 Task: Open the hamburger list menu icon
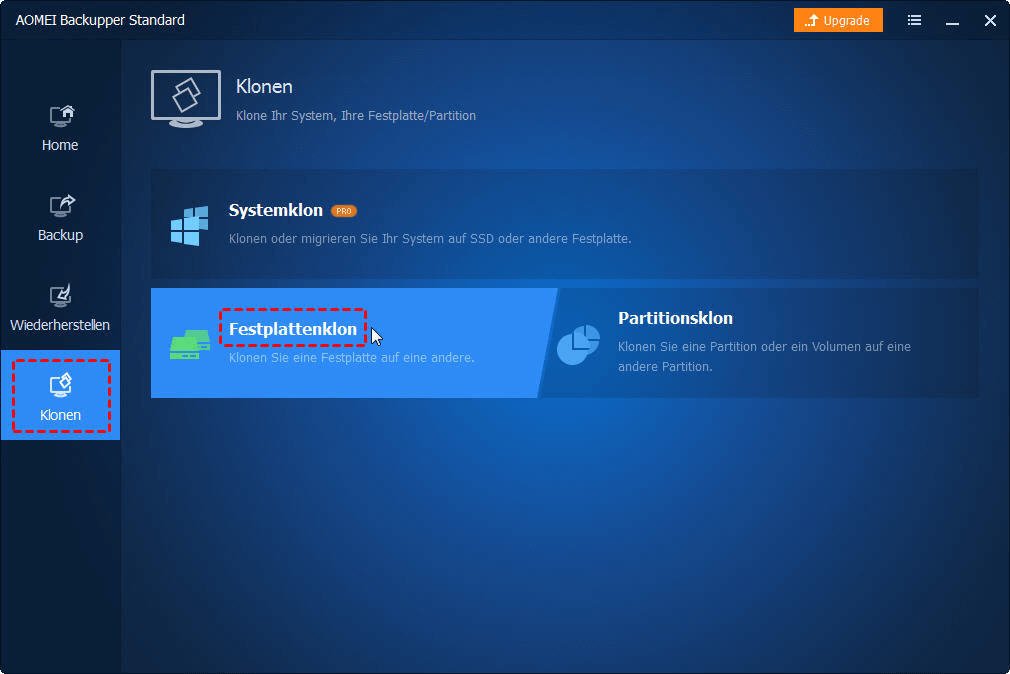pos(914,21)
